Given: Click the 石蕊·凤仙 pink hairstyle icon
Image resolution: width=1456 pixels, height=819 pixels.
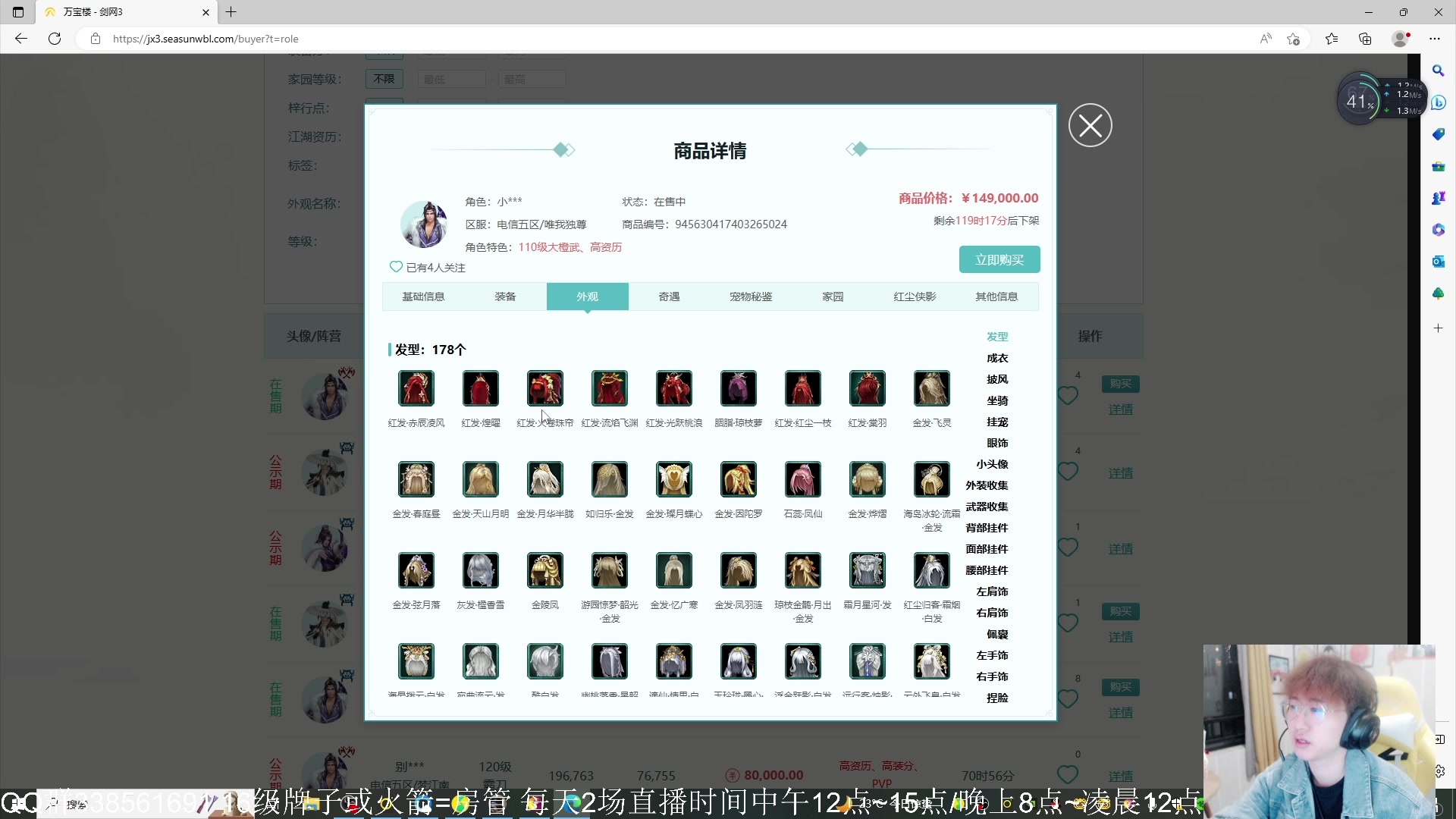Looking at the screenshot, I should click(802, 480).
